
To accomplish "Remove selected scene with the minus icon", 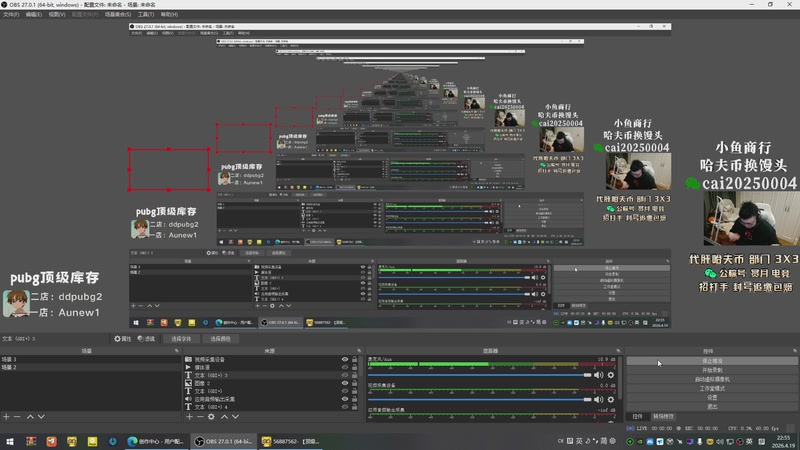I will [x=17, y=417].
